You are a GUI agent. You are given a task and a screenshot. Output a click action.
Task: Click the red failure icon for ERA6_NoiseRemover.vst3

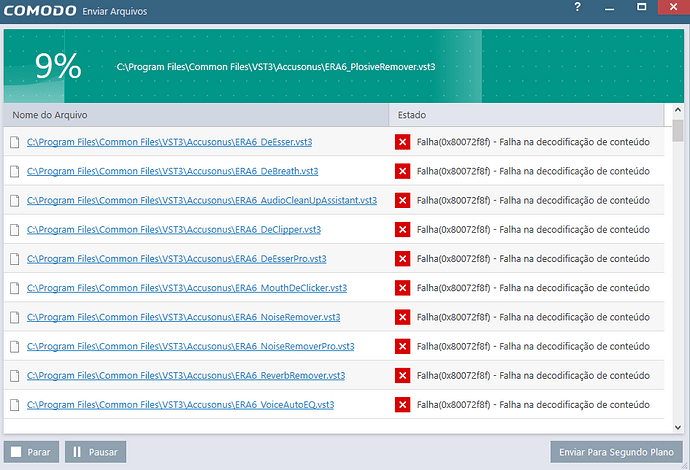coord(403,317)
